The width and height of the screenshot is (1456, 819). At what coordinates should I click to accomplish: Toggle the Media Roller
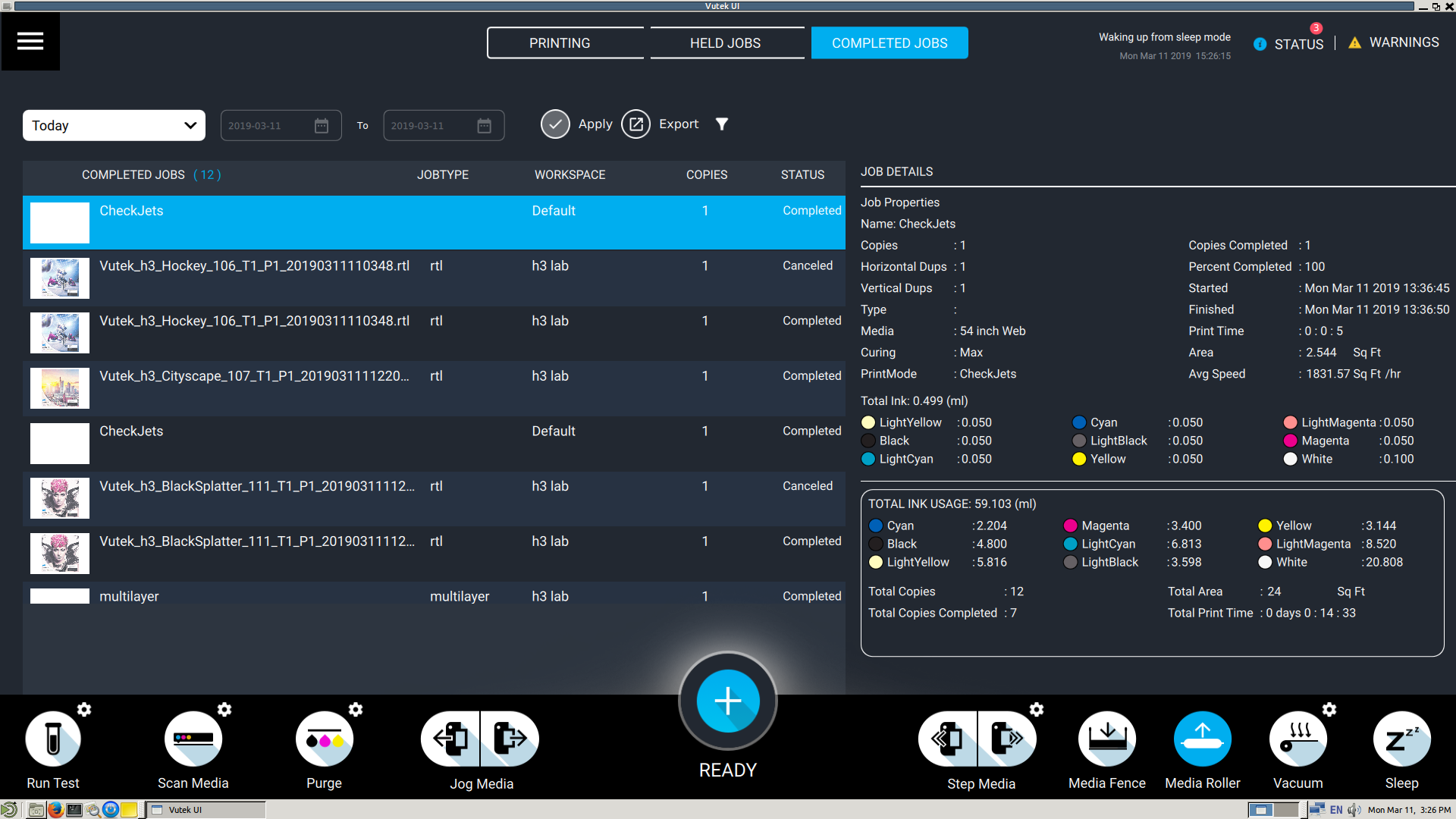(1203, 739)
